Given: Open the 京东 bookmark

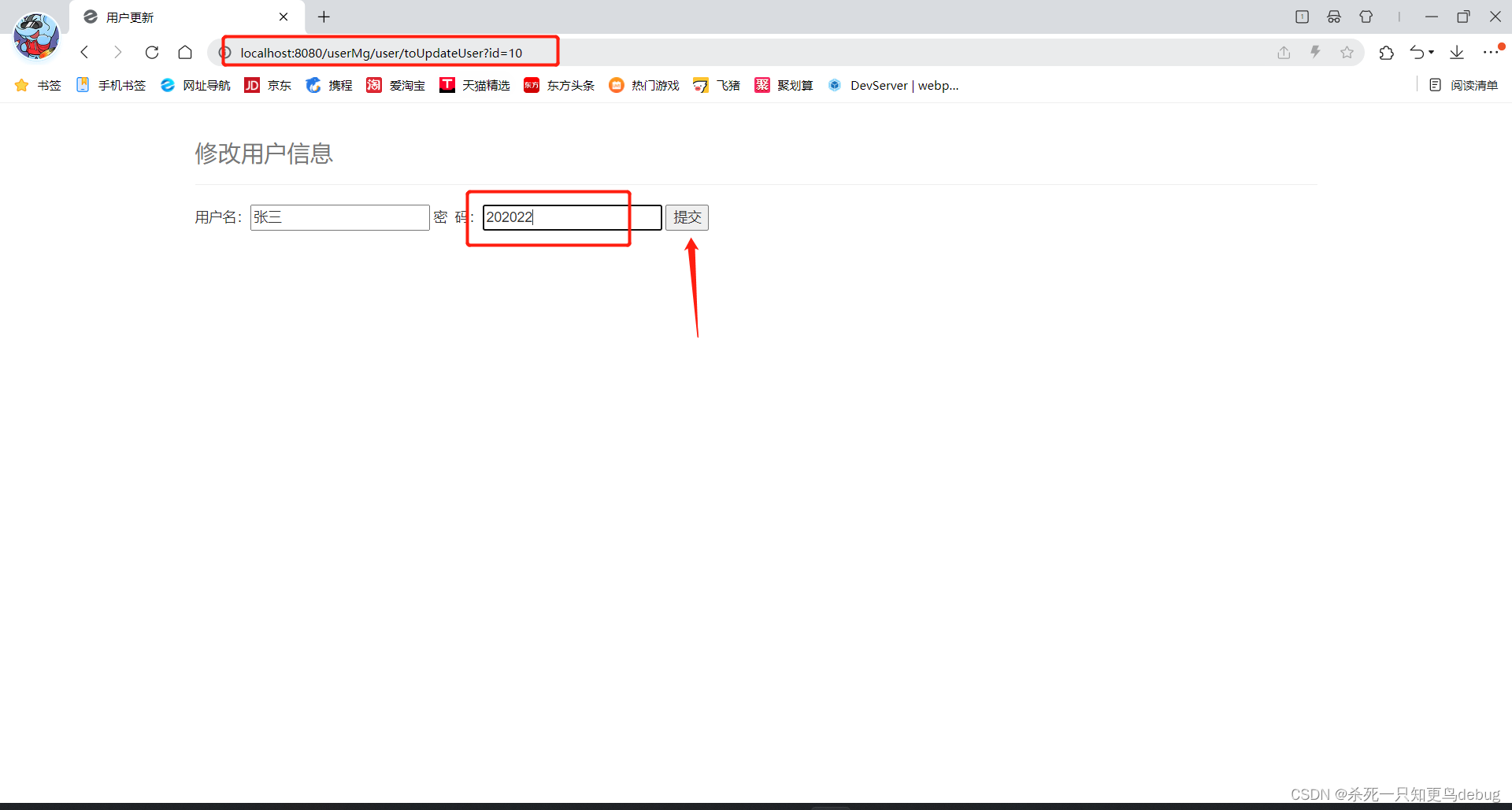Looking at the screenshot, I should pos(268,85).
